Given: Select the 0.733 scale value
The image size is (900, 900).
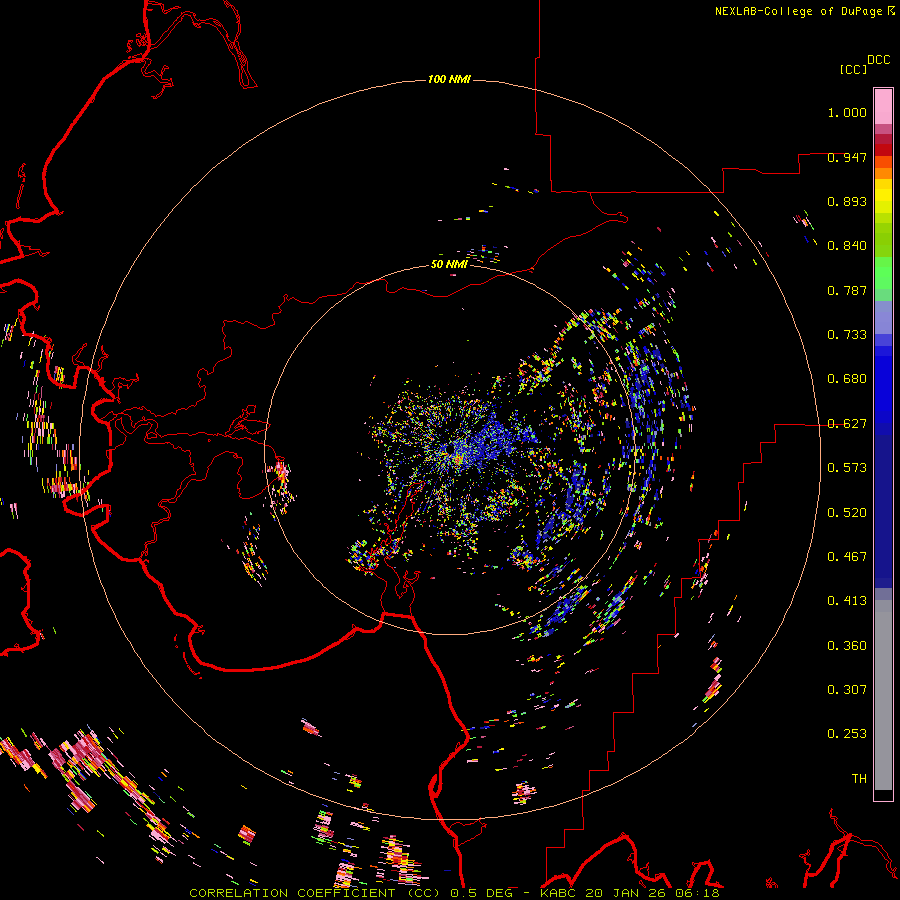Looking at the screenshot, I should [847, 335].
